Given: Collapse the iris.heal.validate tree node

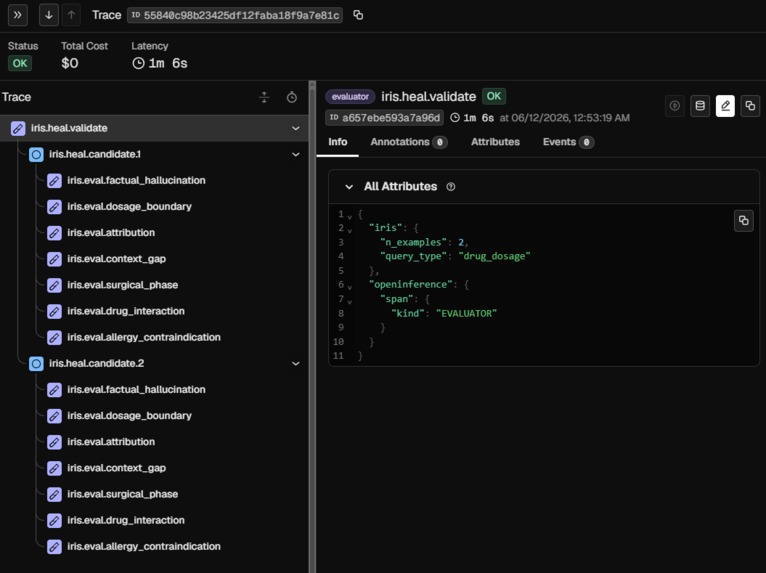Looking at the screenshot, I should pyautogui.click(x=296, y=128).
